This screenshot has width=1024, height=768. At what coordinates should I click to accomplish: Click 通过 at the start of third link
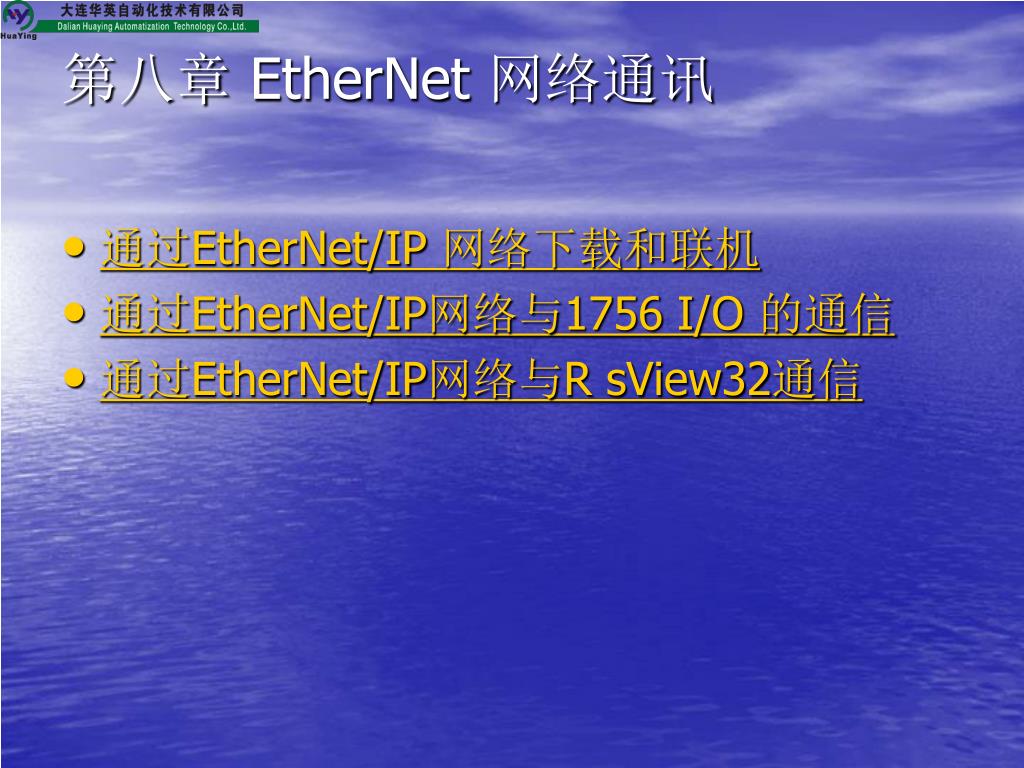(x=146, y=380)
